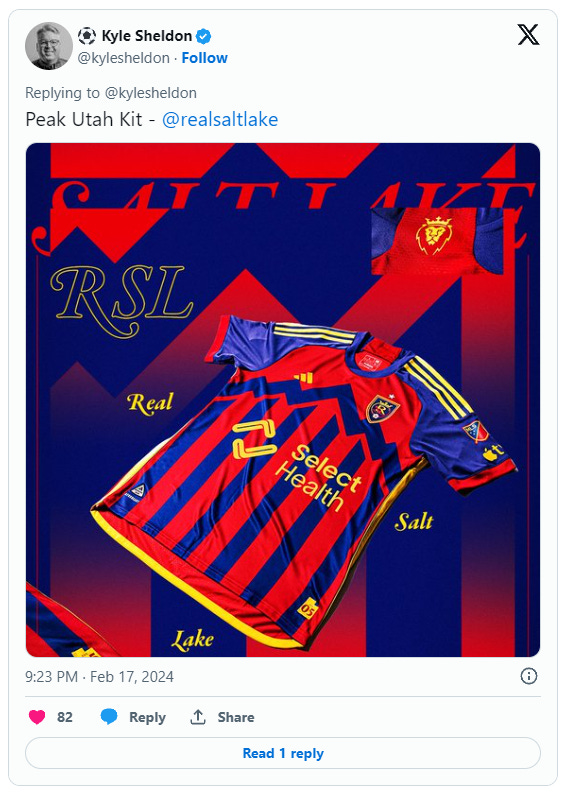Click the blue reply bubble icon

109,717
